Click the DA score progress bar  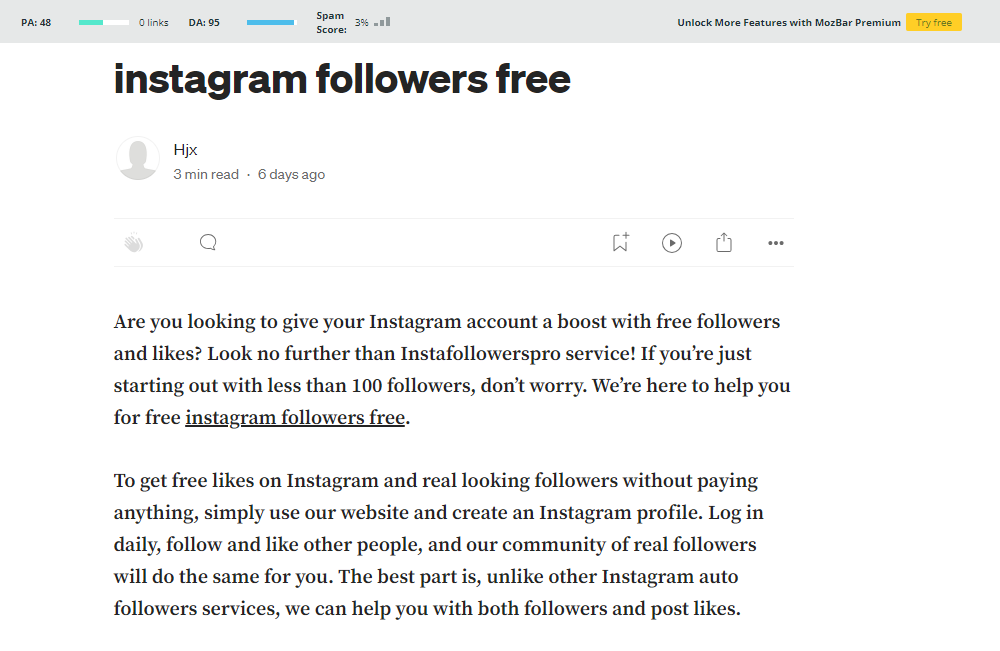271,22
